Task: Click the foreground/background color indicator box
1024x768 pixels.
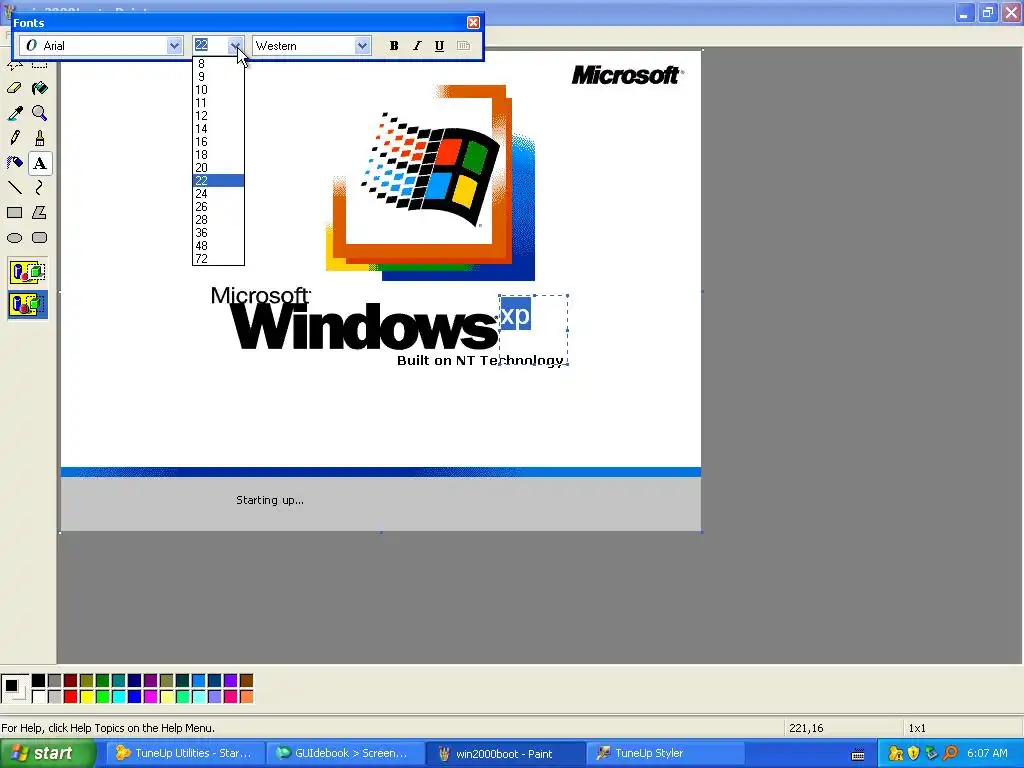Action: [14, 689]
